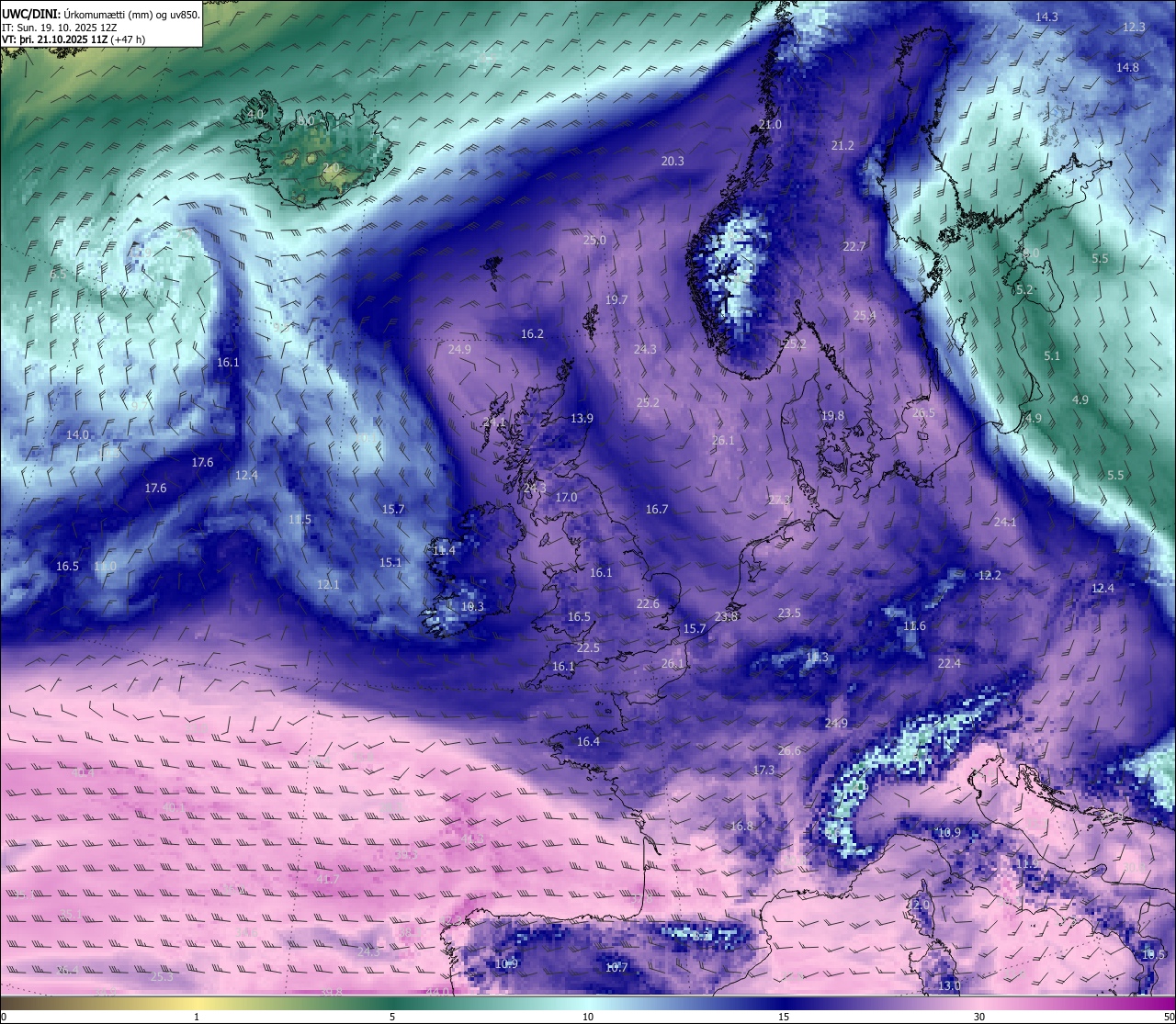Click the 16.7 value in the North Sea
1176x1024 pixels.
click(x=656, y=510)
